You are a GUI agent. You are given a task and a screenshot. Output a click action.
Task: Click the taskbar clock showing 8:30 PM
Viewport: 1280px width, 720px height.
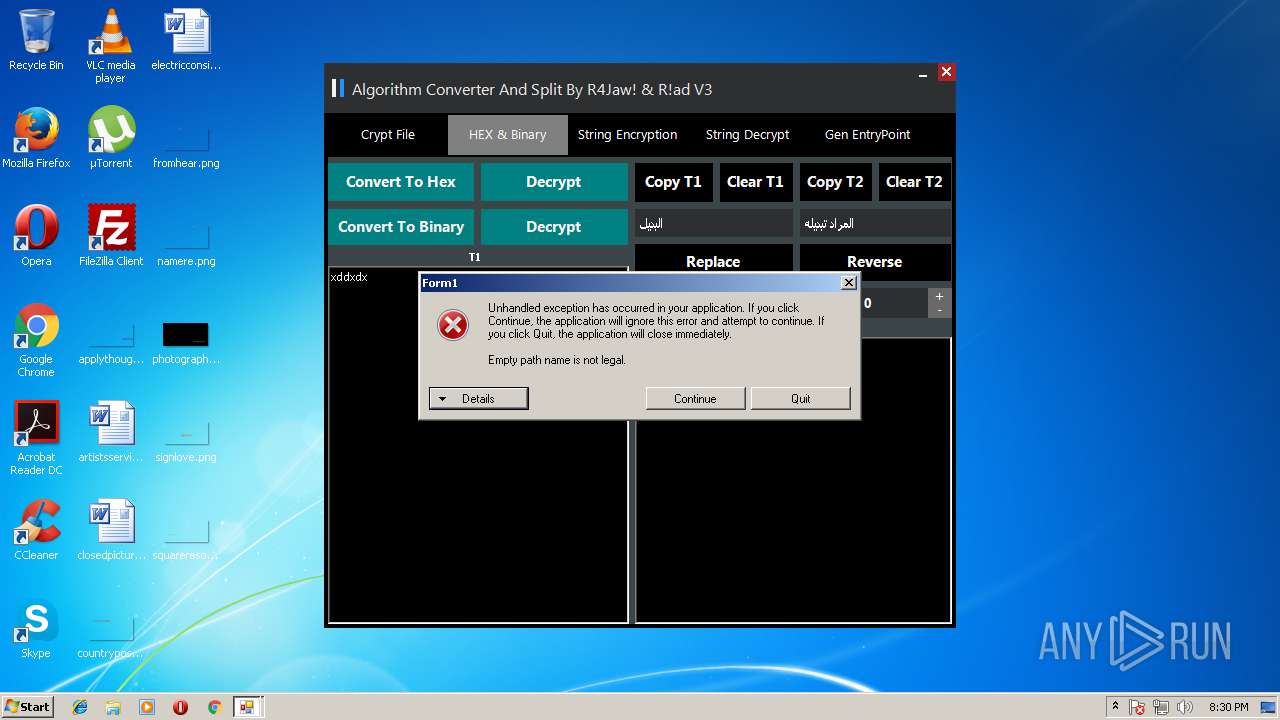tap(1228, 707)
